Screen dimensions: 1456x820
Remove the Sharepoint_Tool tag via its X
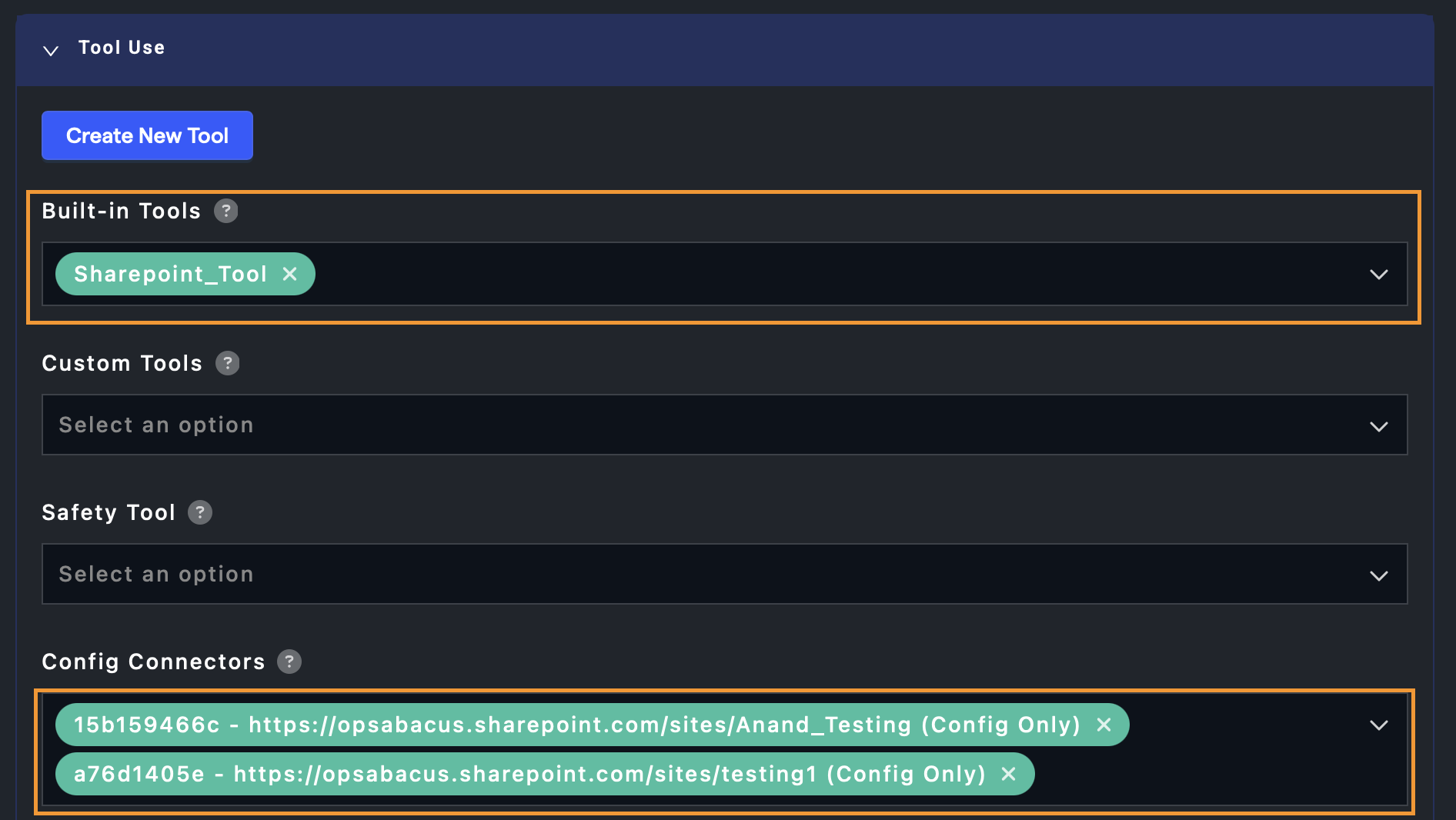290,274
